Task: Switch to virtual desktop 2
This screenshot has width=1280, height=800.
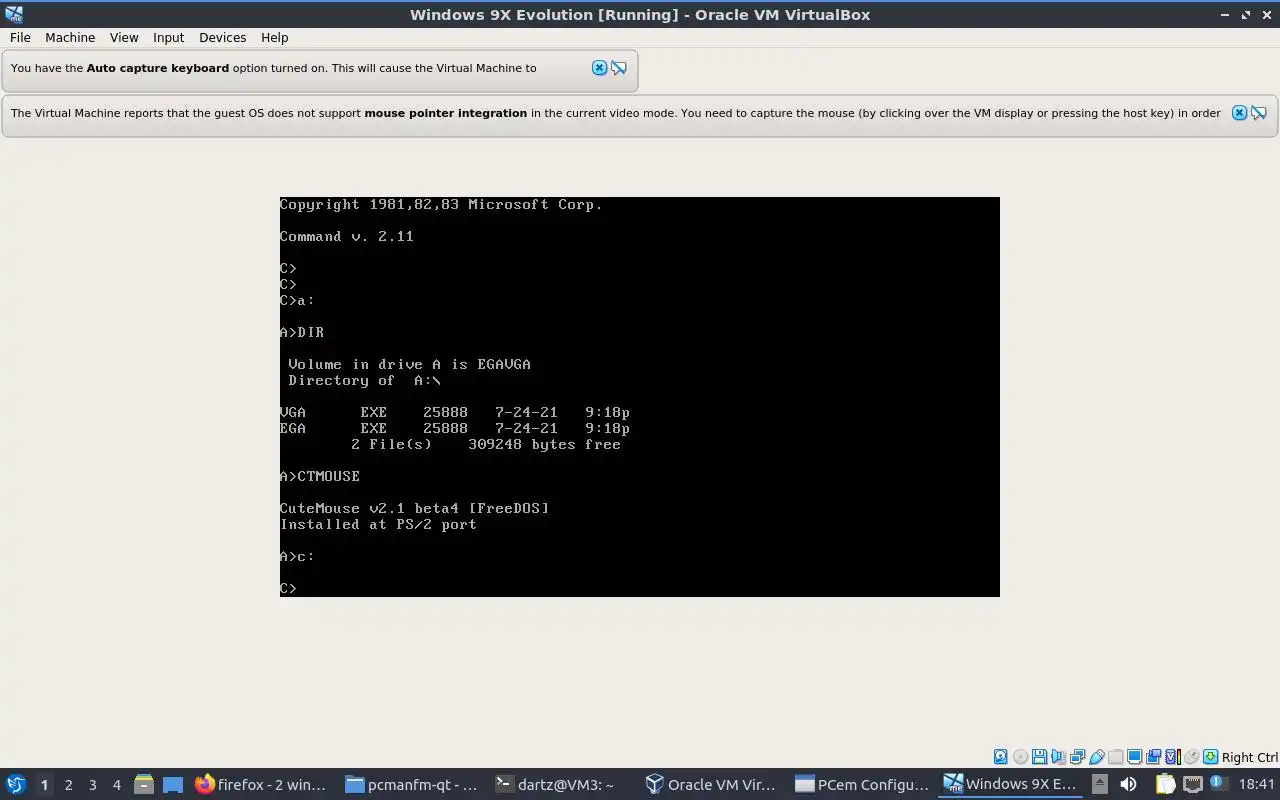Action: [68, 785]
